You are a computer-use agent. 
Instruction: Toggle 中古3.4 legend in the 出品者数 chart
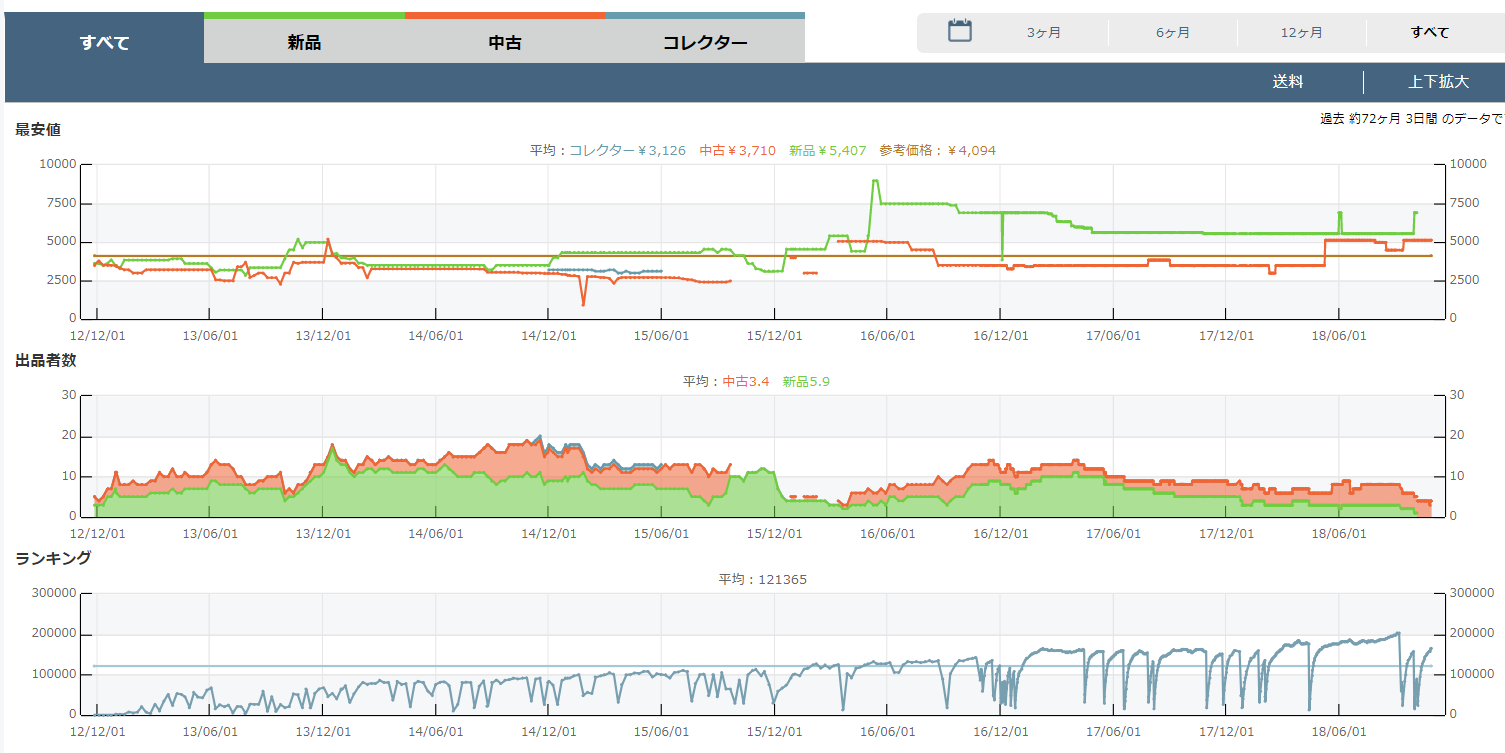point(745,382)
